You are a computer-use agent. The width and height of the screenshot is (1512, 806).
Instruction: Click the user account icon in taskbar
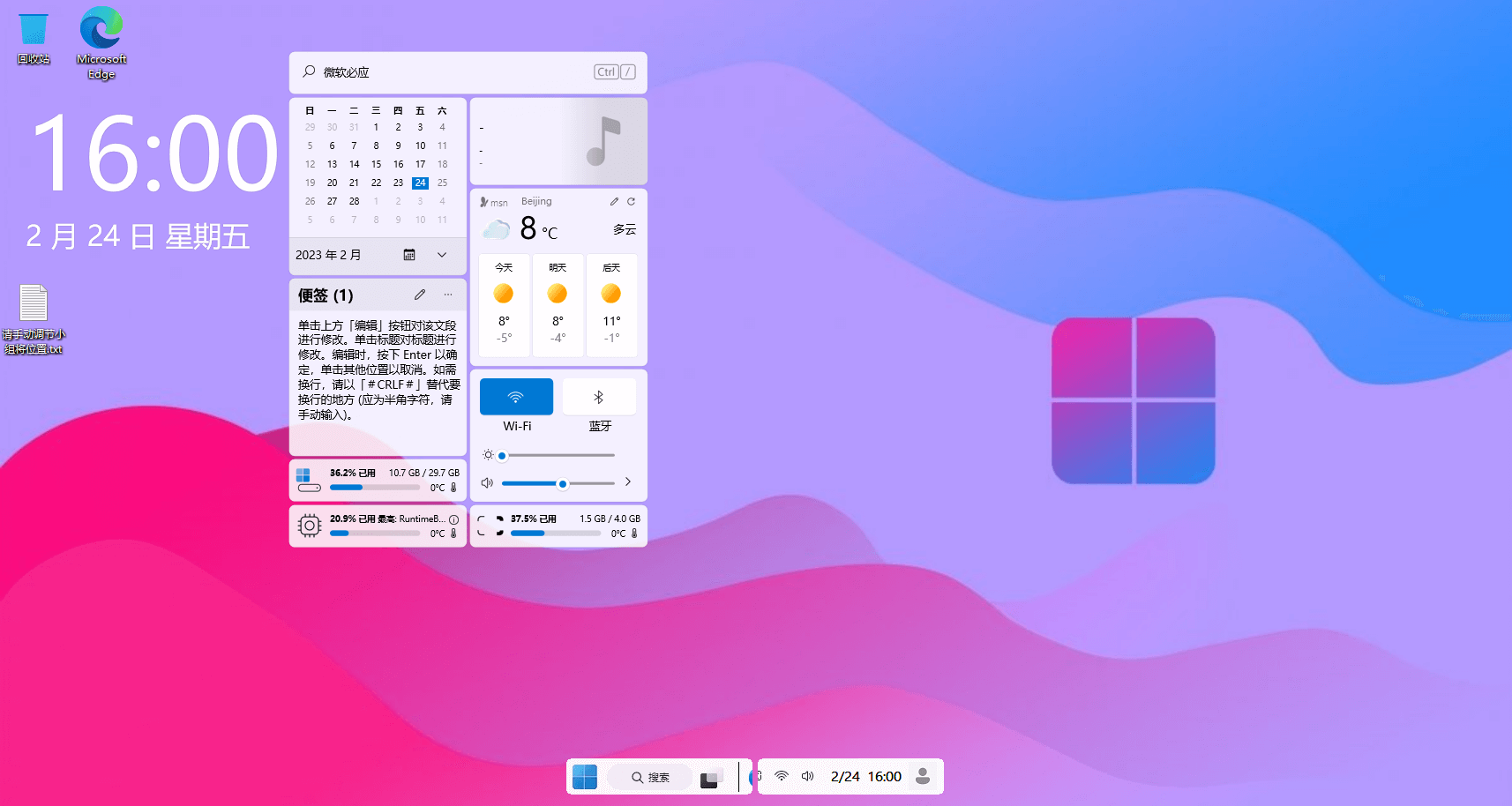point(923,776)
